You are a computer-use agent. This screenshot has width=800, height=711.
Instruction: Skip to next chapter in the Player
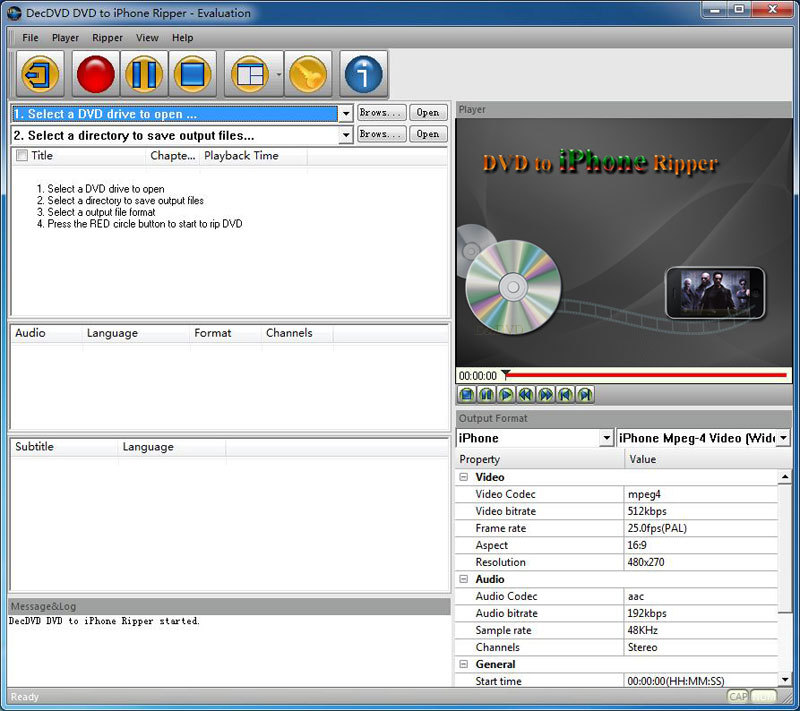(585, 394)
